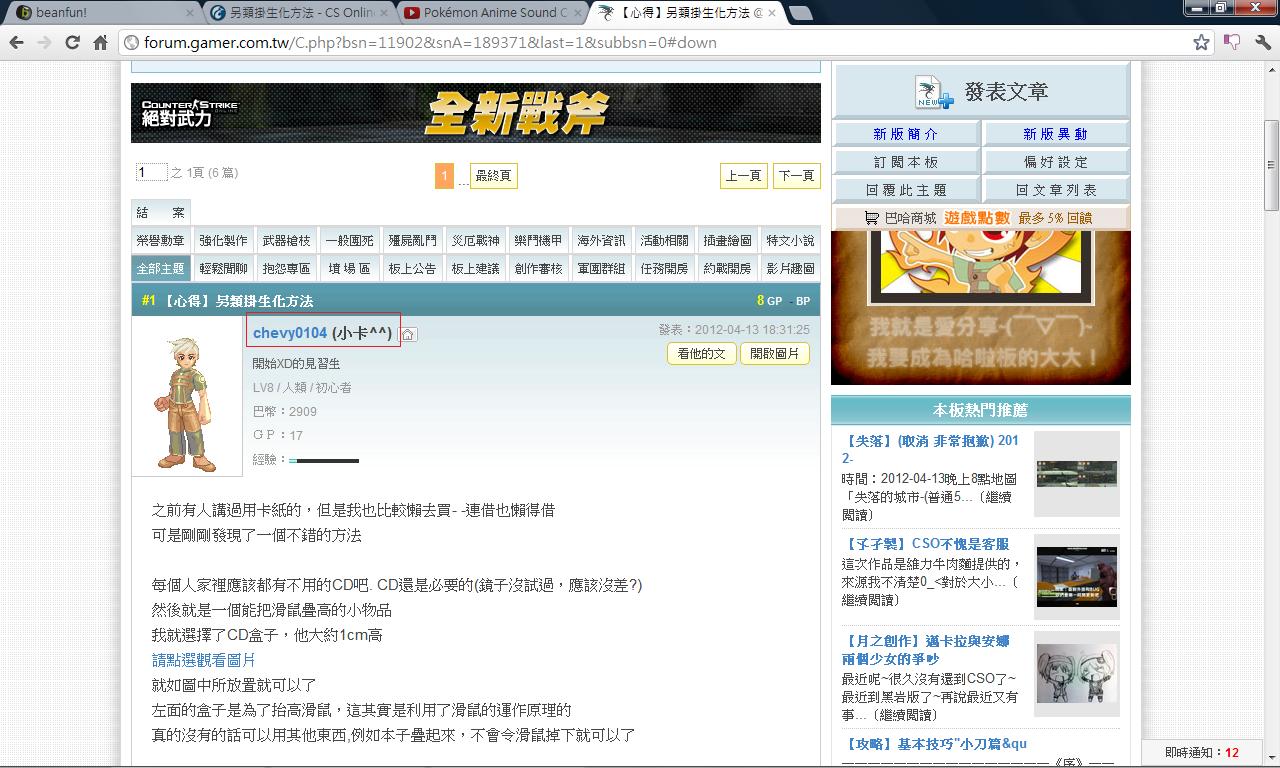Viewport: 1280px width, 768px height.
Task: Click the 發表文章 post button
Action: pyautogui.click(x=982, y=91)
